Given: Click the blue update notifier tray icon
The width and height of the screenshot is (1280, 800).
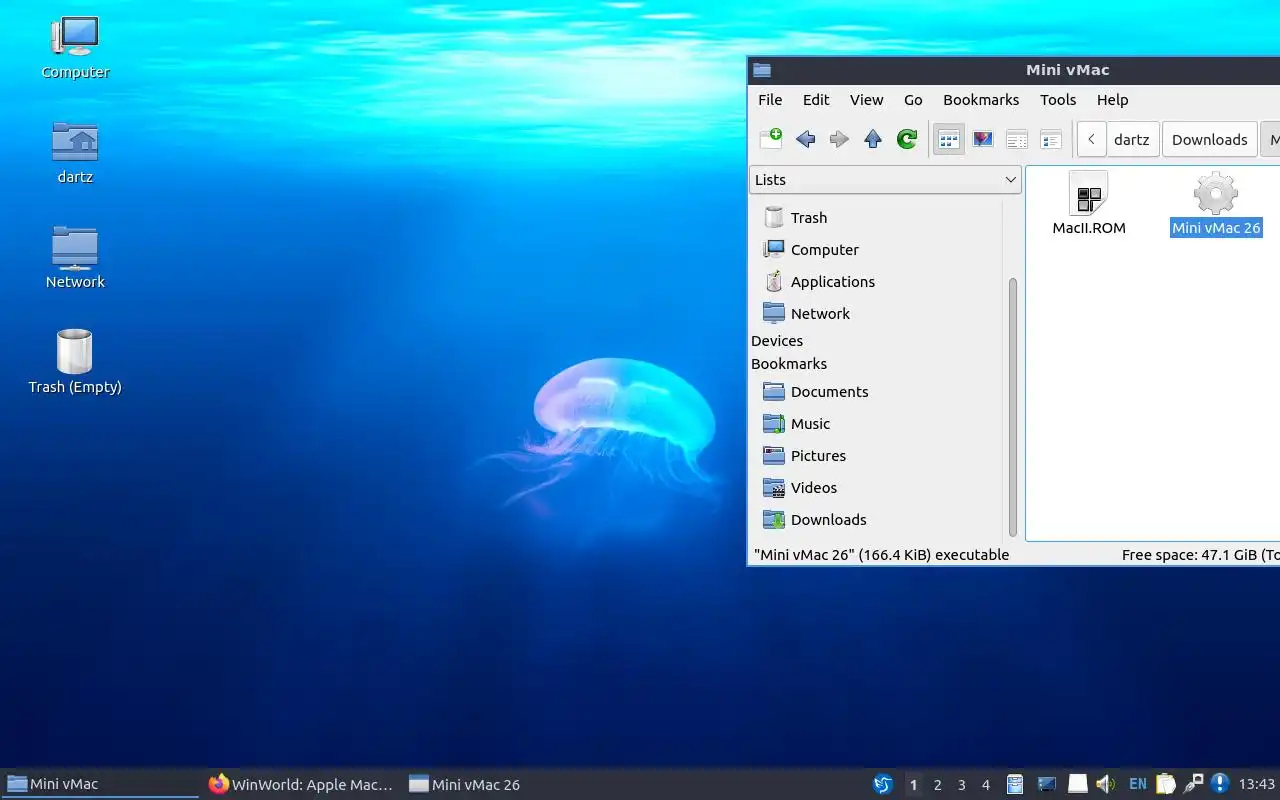Looking at the screenshot, I should pos(1220,783).
